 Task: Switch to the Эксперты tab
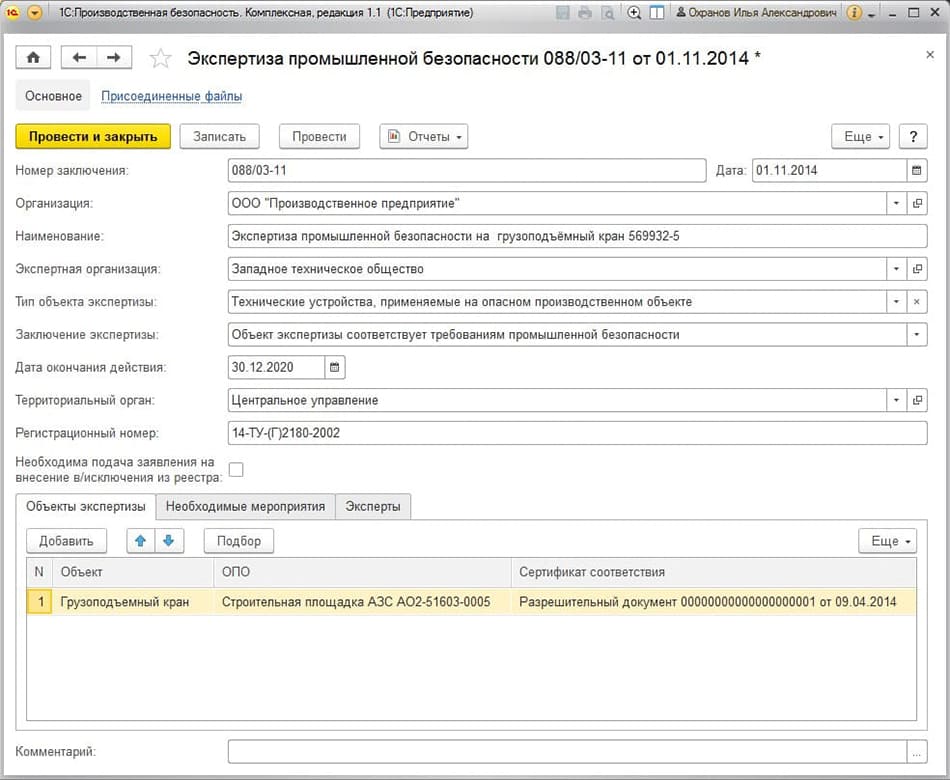373,507
